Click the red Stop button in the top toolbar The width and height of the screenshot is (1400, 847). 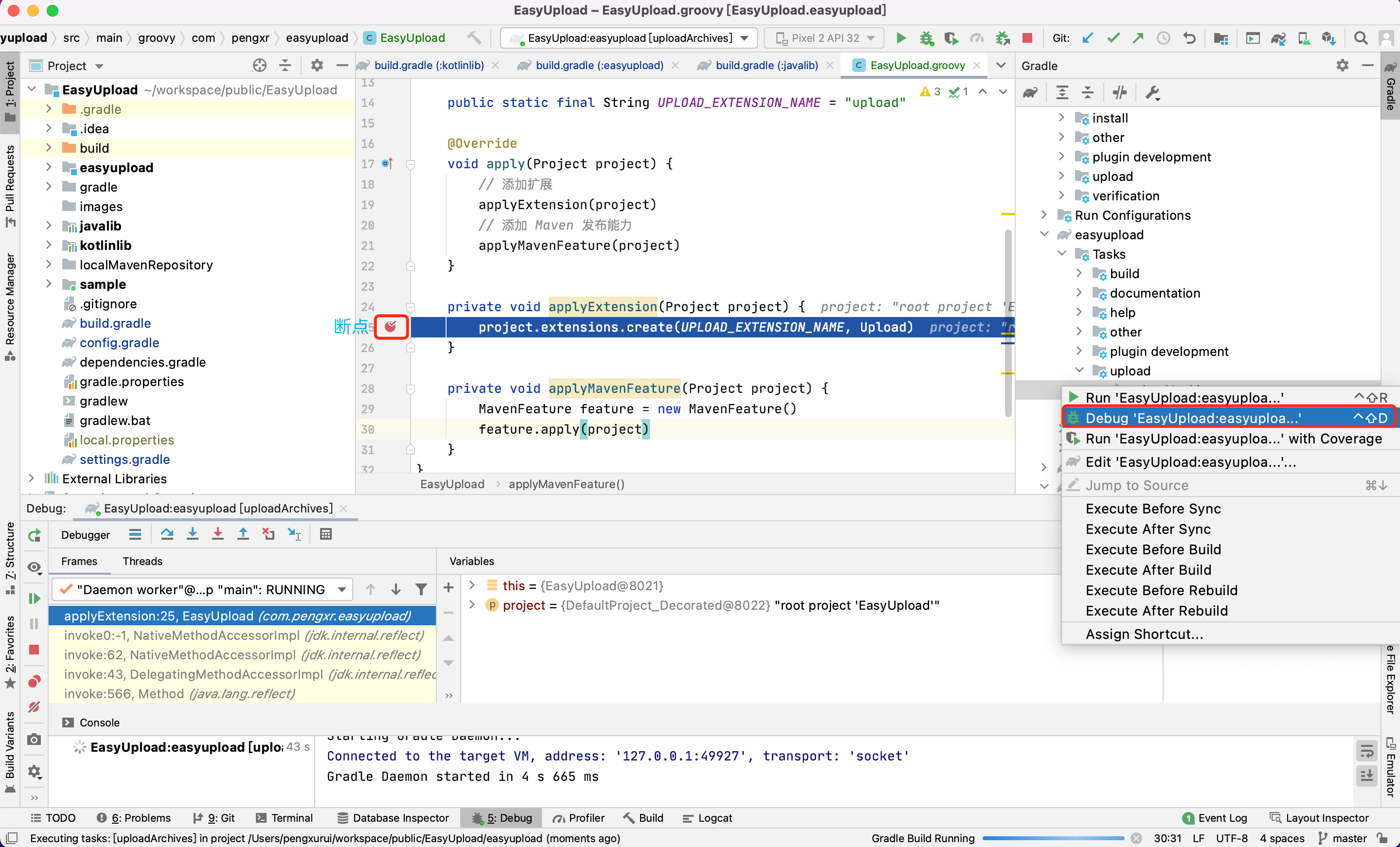(1027, 38)
